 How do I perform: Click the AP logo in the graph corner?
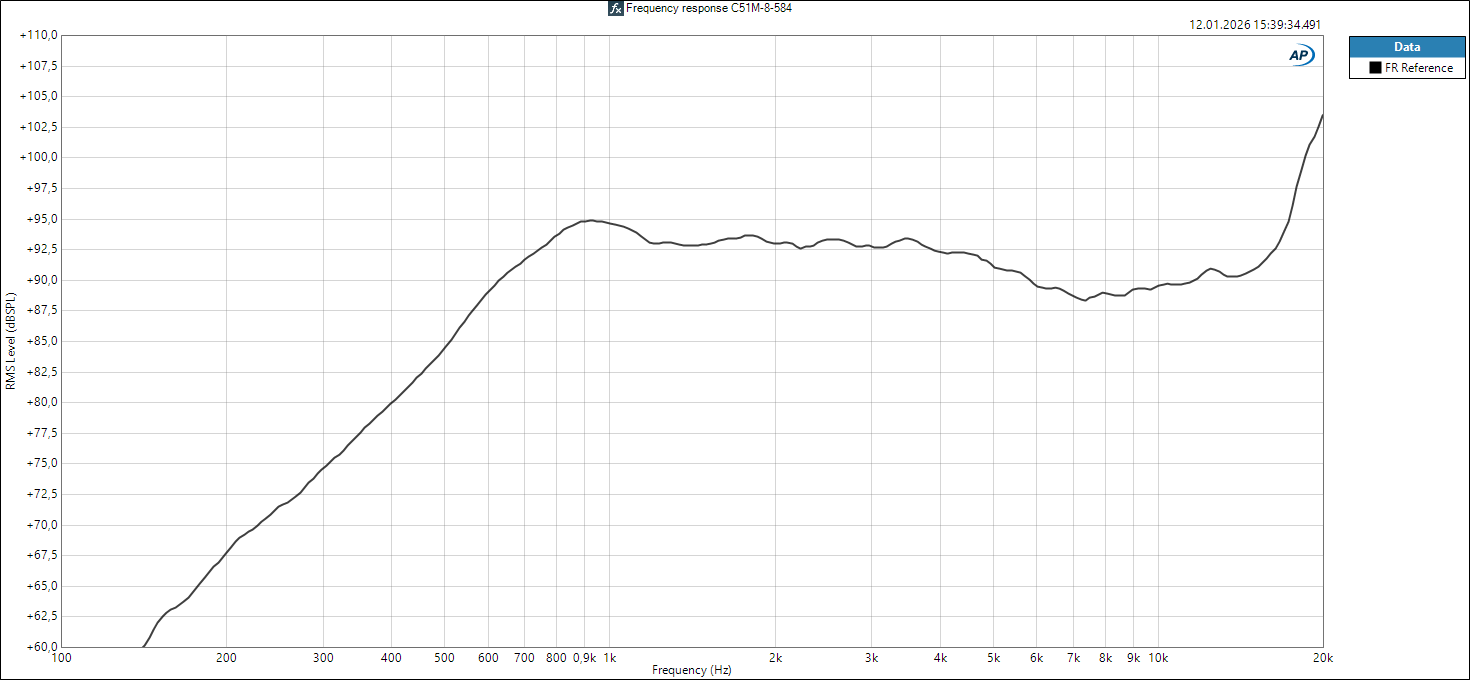pyautogui.click(x=1301, y=57)
